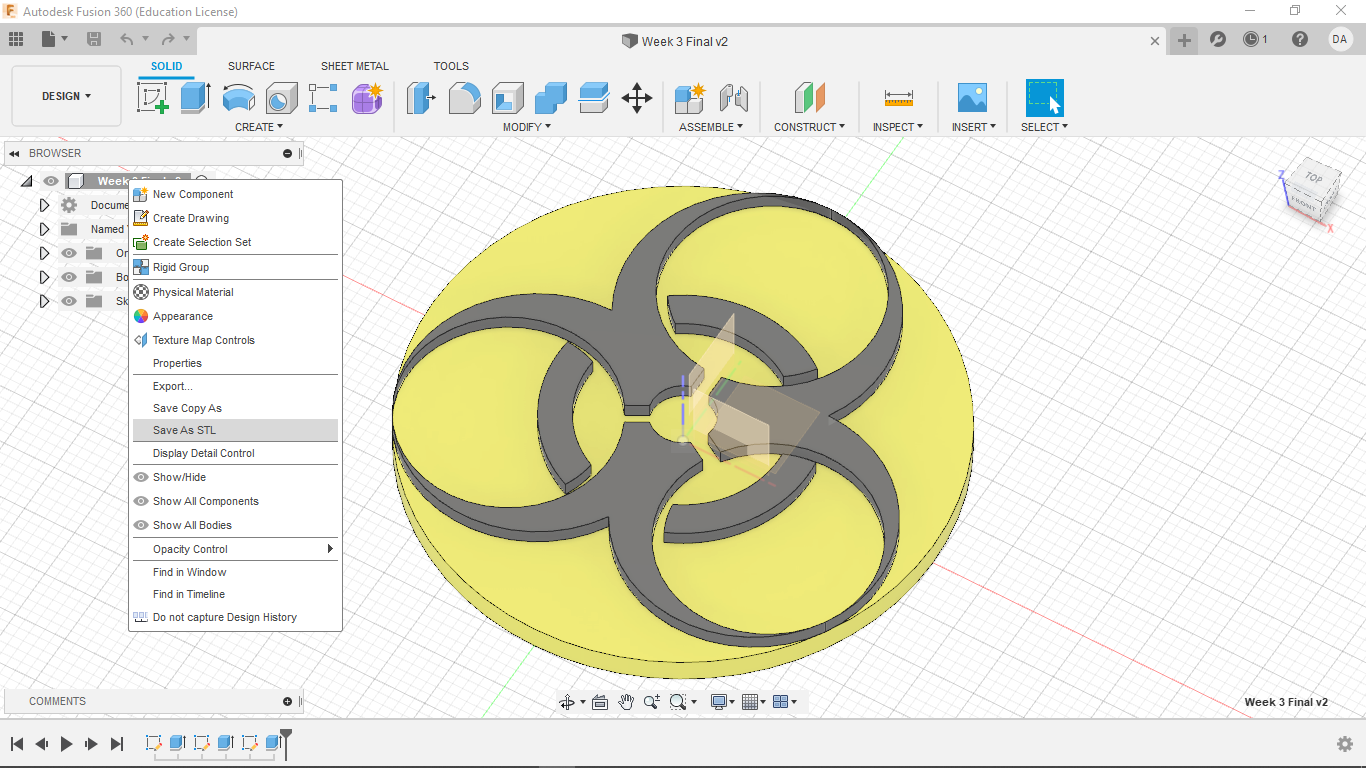The image size is (1366, 768).
Task: Click the Select tool icon
Action: pyautogui.click(x=1044, y=98)
